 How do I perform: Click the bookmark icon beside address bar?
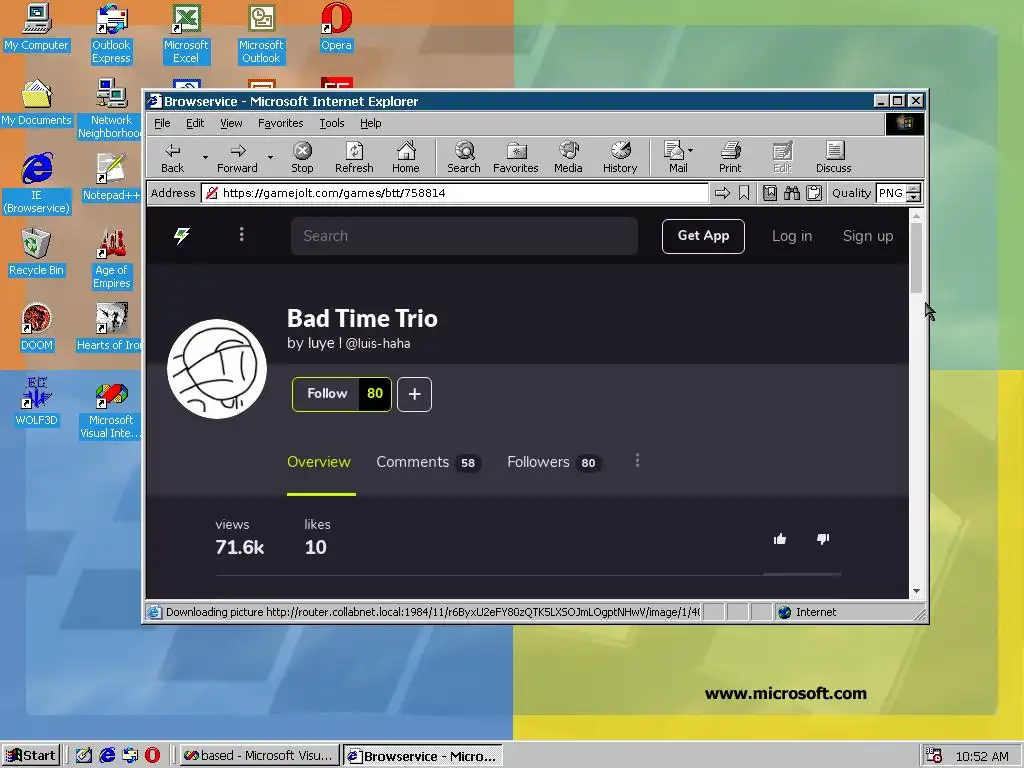tap(744, 193)
